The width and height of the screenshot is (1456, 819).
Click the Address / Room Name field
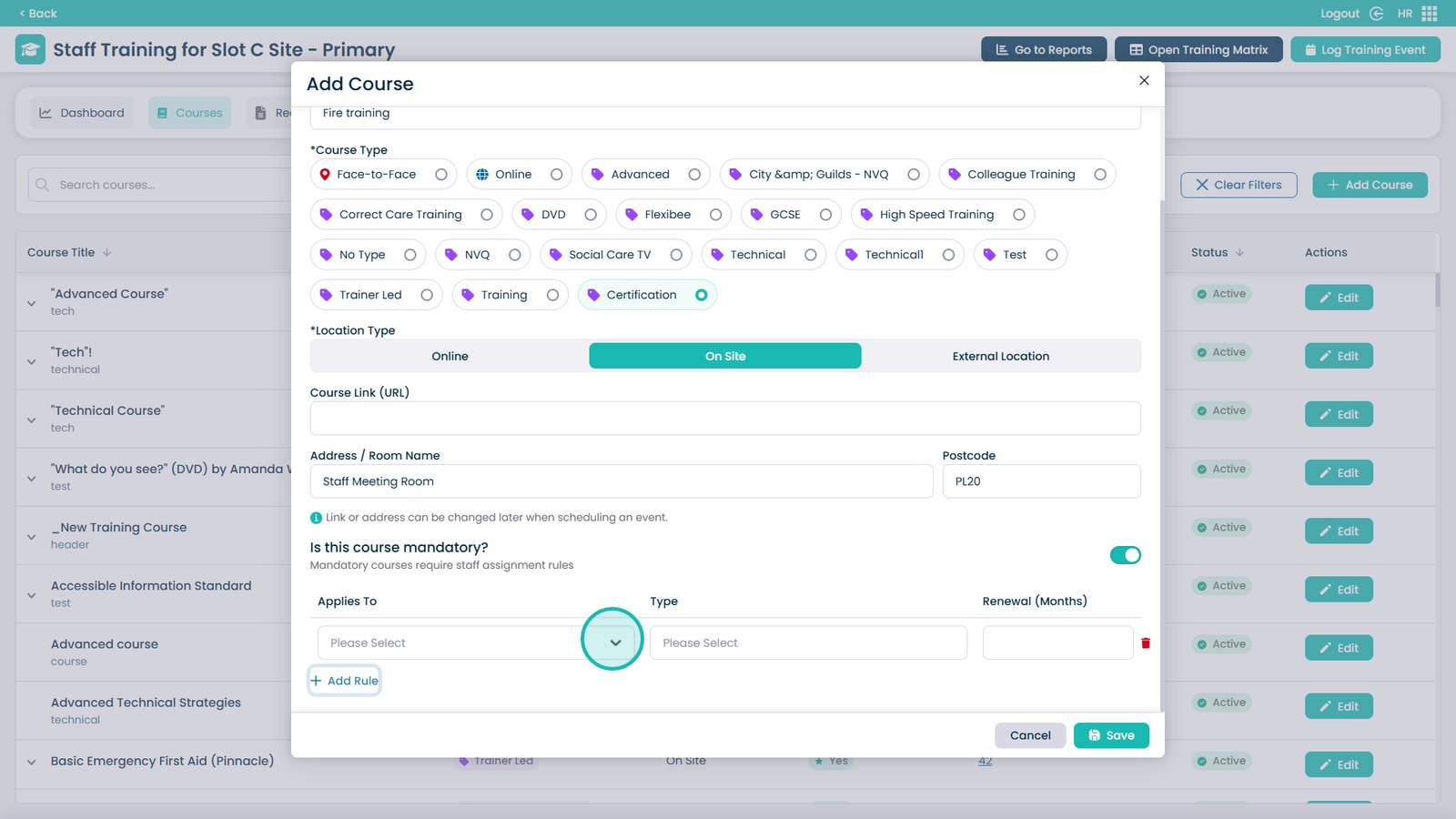tap(622, 481)
